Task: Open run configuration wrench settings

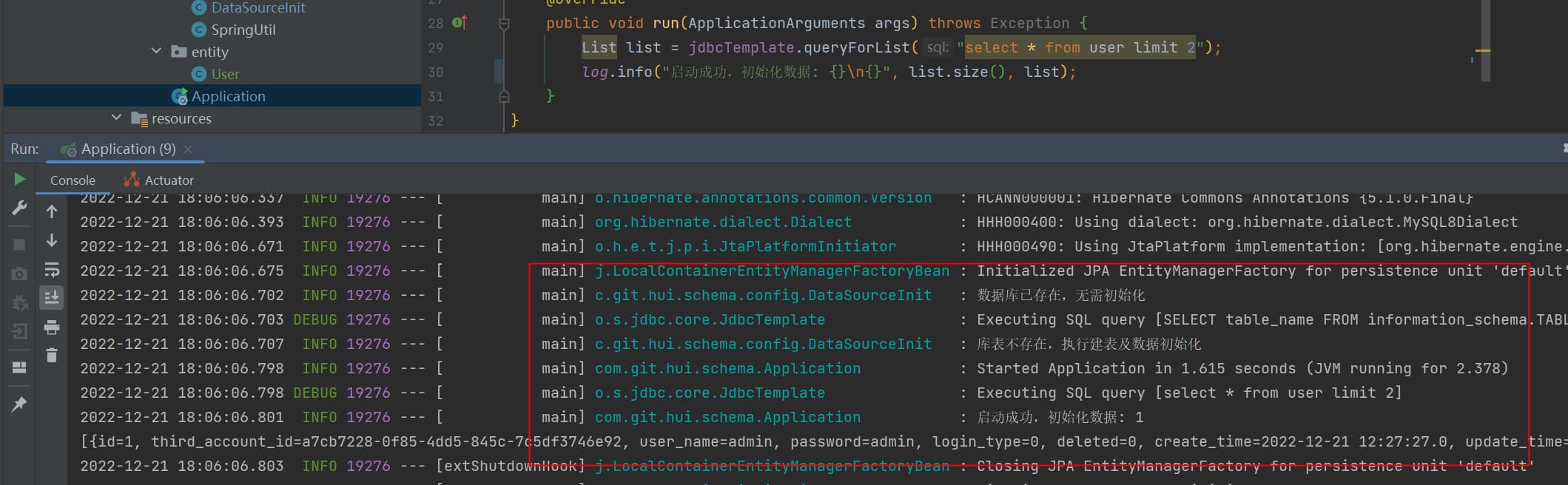Action: pyautogui.click(x=19, y=208)
